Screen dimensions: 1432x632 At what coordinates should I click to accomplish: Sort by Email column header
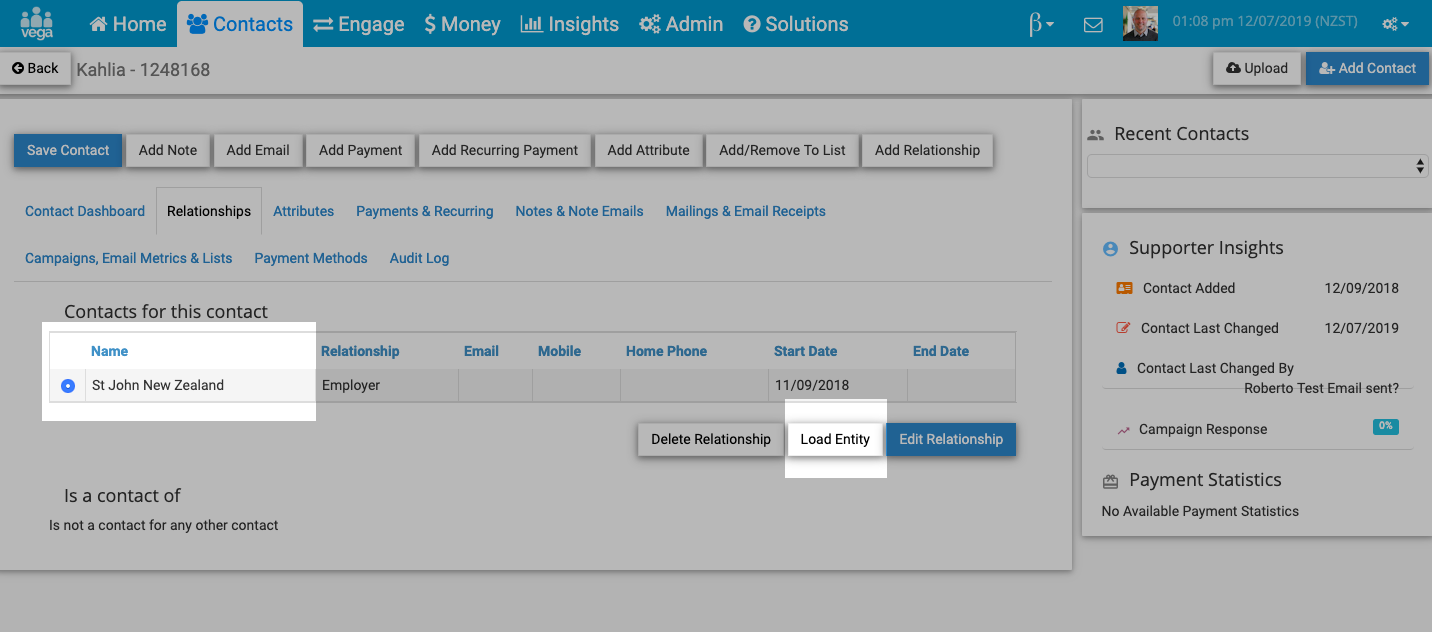[x=481, y=351]
